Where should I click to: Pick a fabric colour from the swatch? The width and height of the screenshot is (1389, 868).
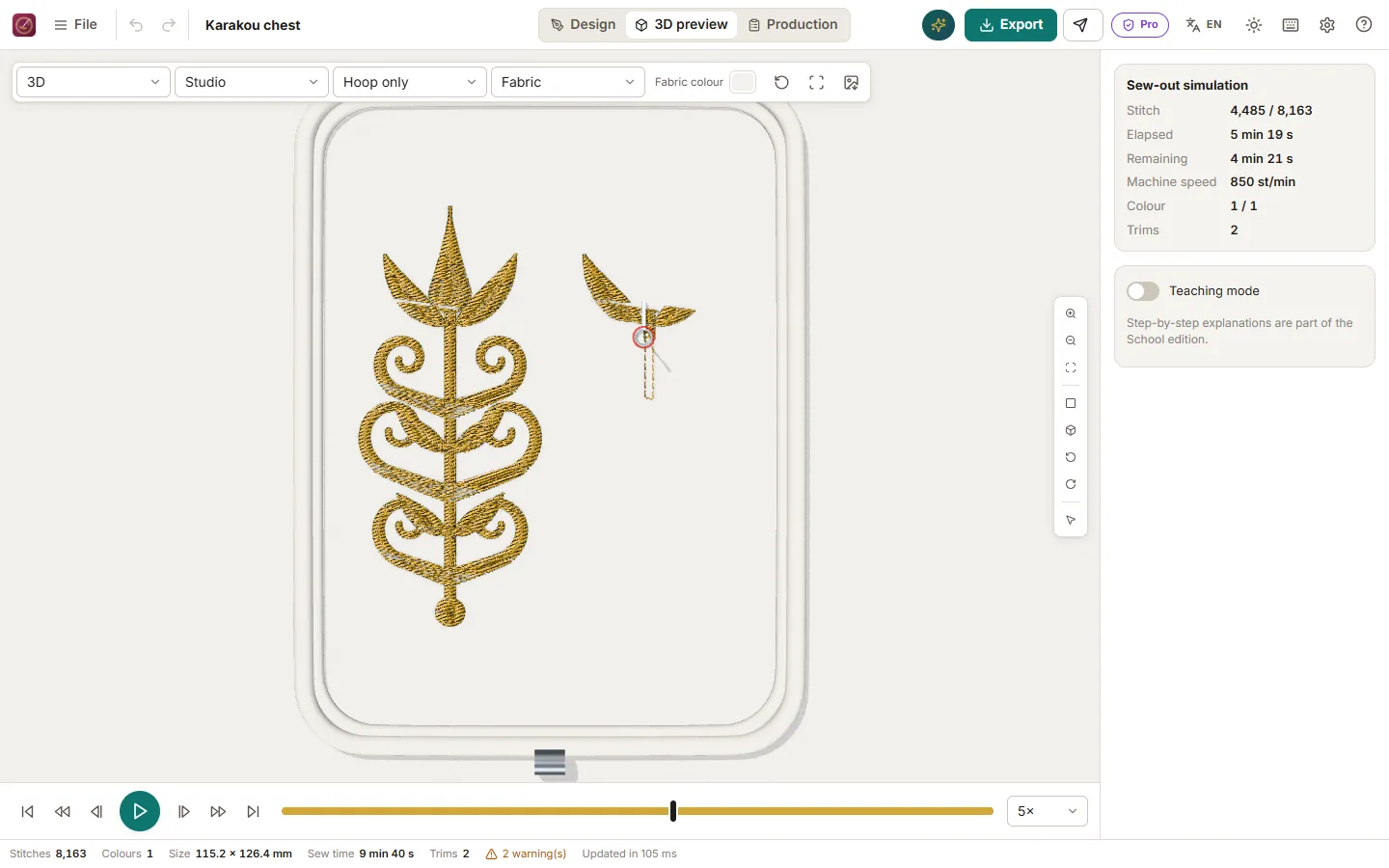743,82
